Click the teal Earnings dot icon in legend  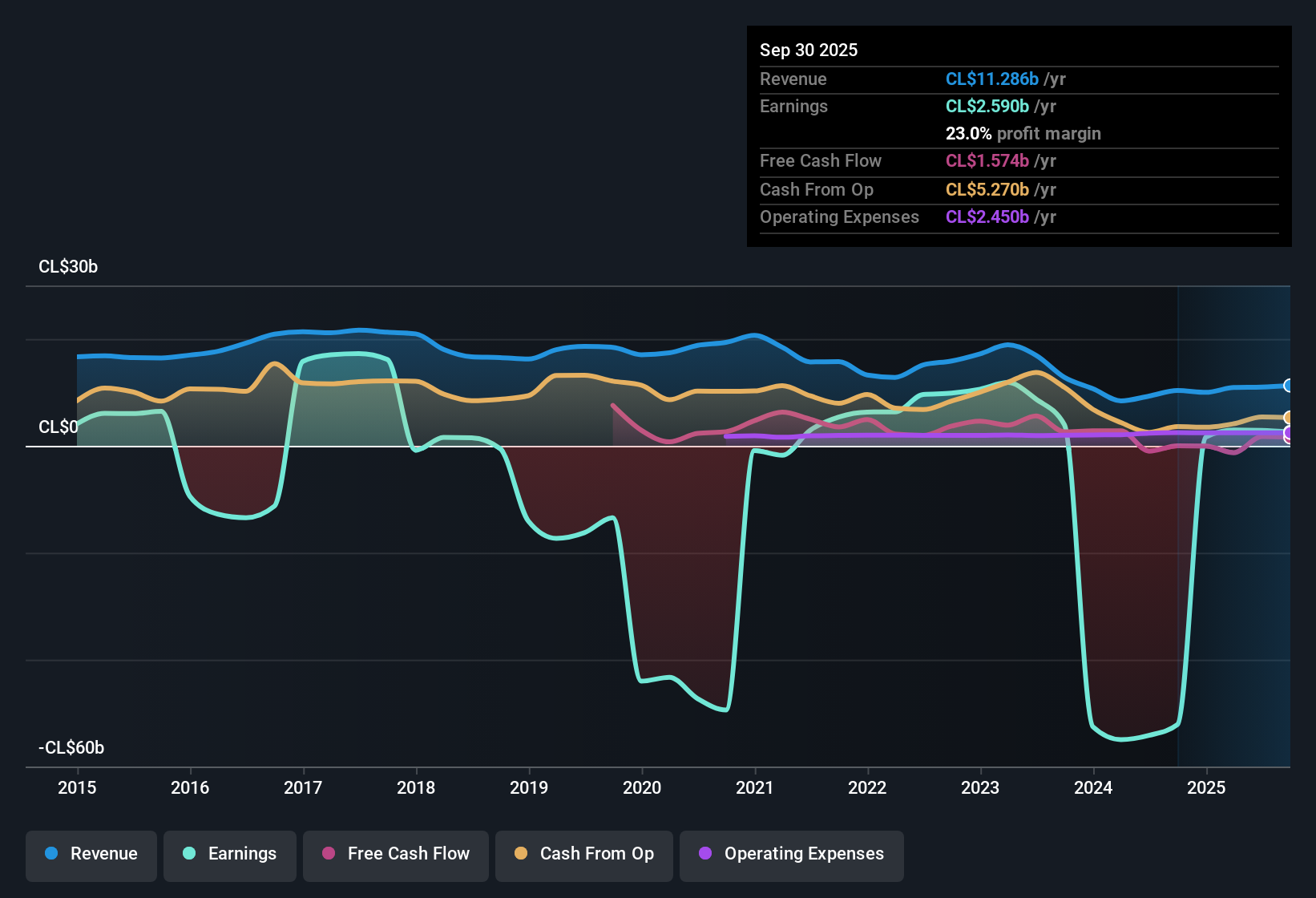pos(189,855)
